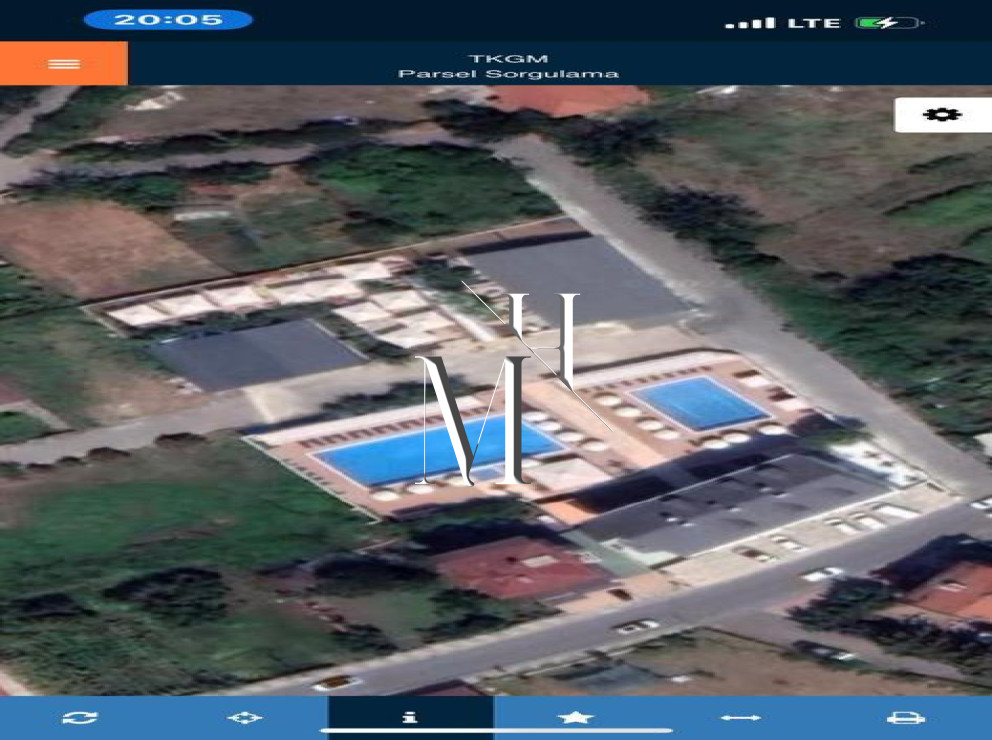
Task: Tap the LTE signal indicator
Action: coord(814,23)
